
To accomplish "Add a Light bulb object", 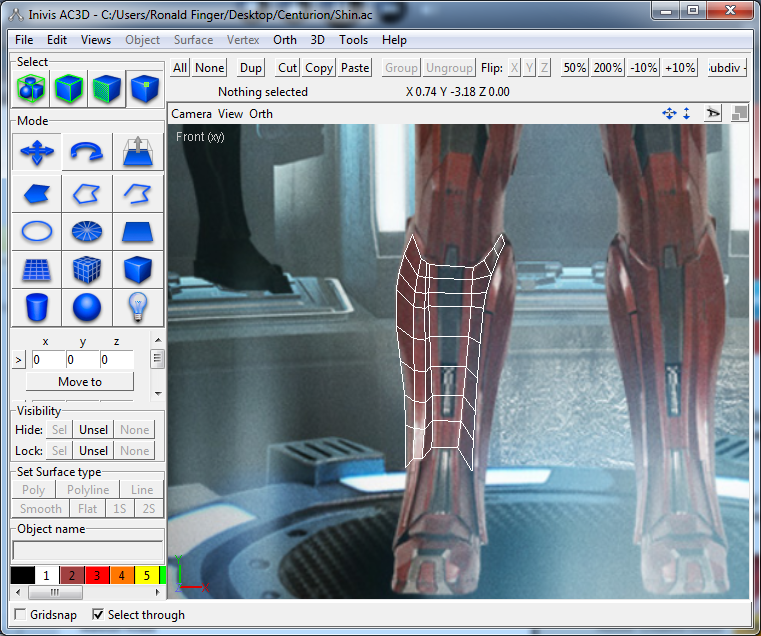I will [138, 307].
